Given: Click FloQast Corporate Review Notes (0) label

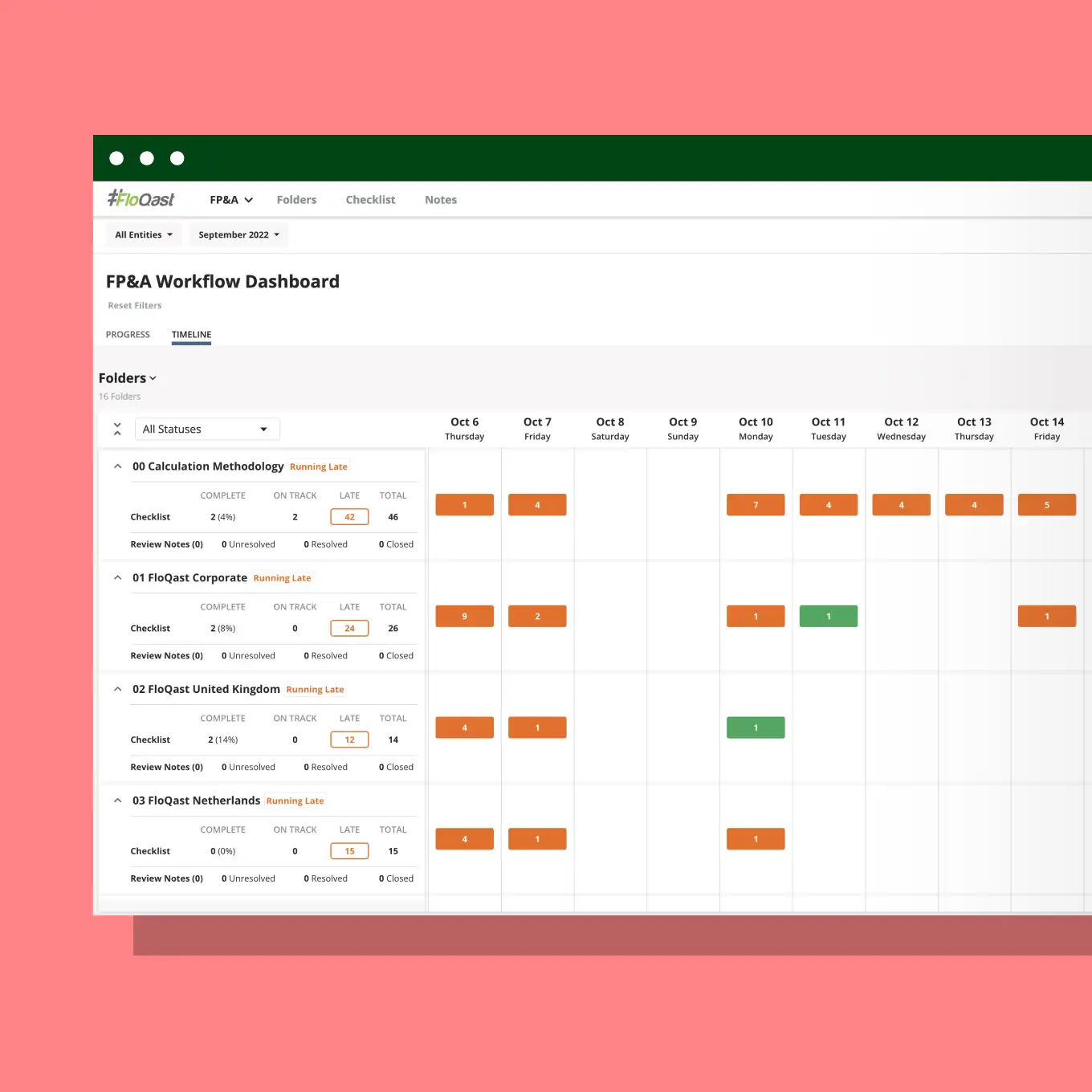Looking at the screenshot, I should tap(166, 656).
